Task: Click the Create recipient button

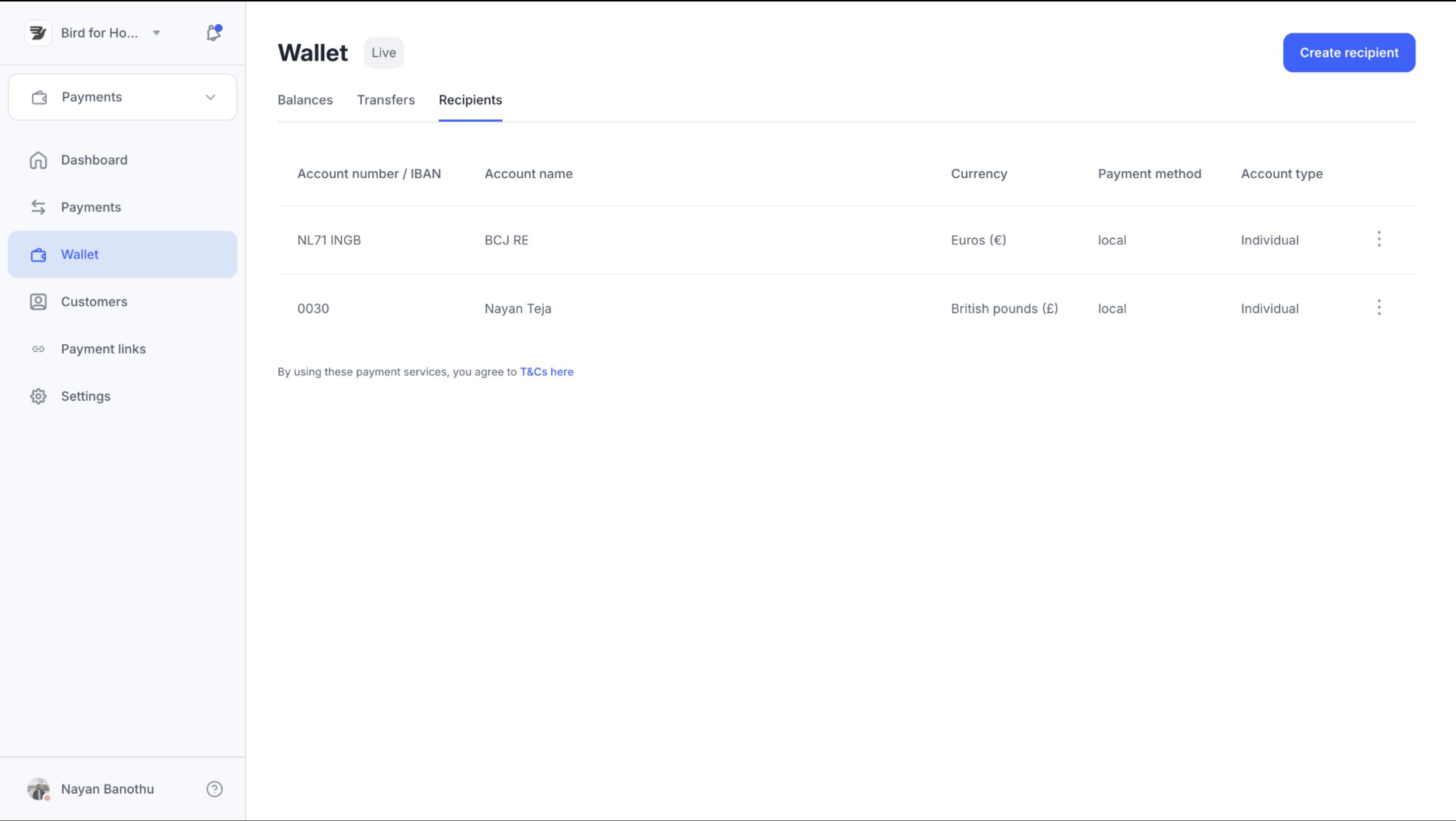Action: tap(1349, 52)
